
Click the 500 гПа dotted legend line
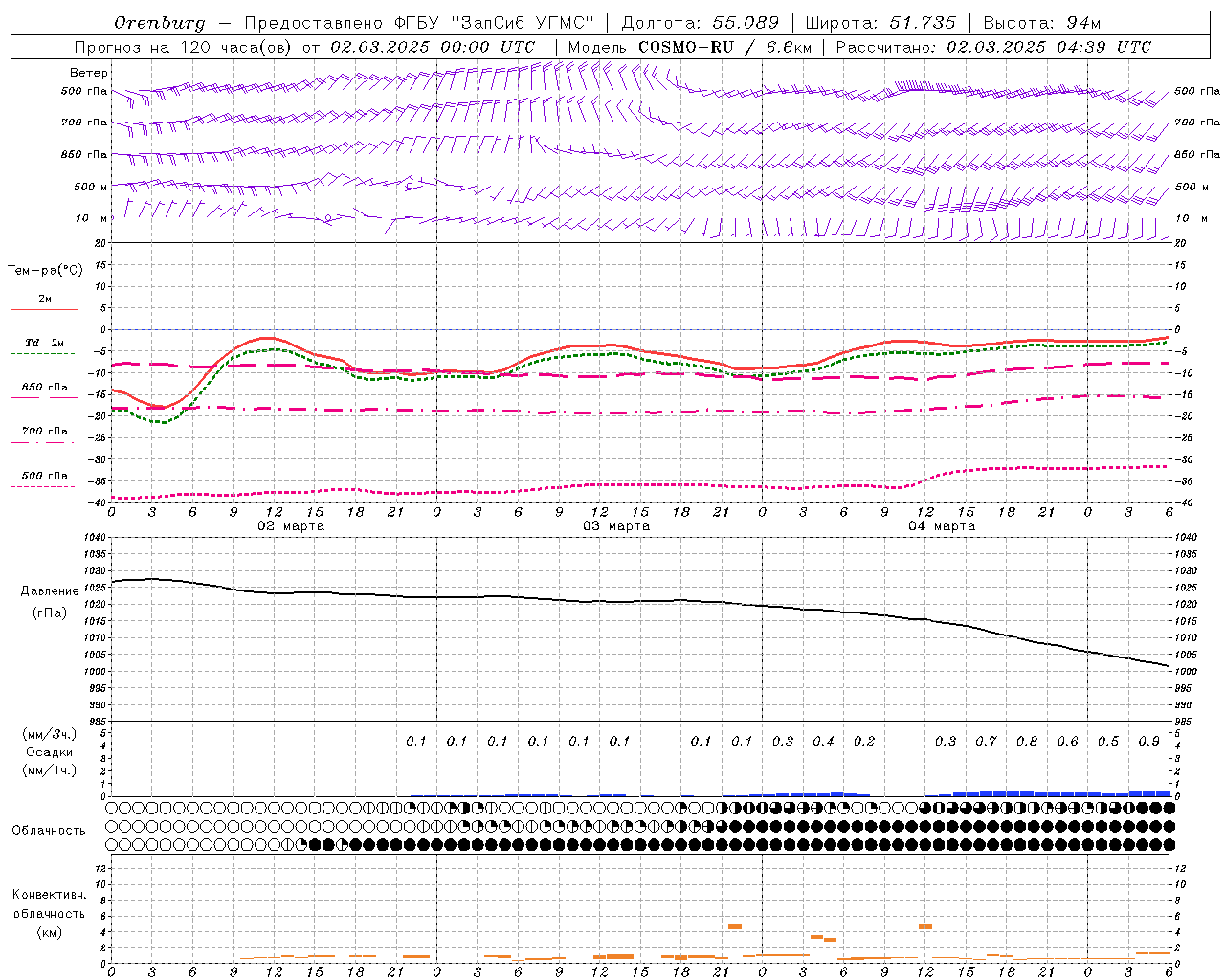[44, 486]
